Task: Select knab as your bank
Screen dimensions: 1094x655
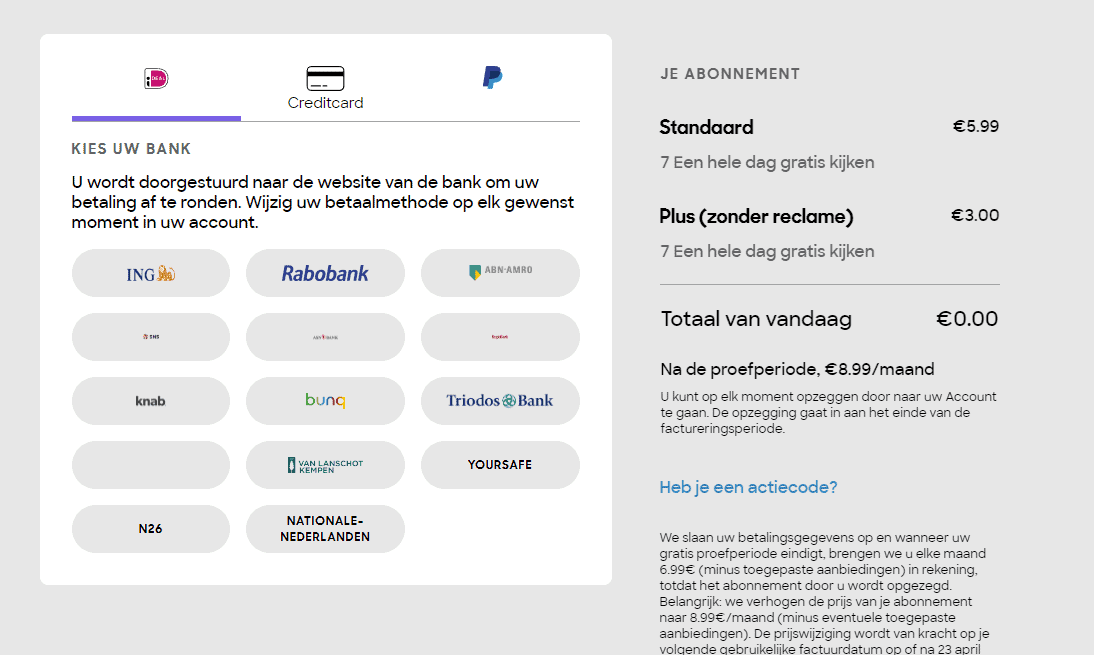Action: [x=151, y=401]
